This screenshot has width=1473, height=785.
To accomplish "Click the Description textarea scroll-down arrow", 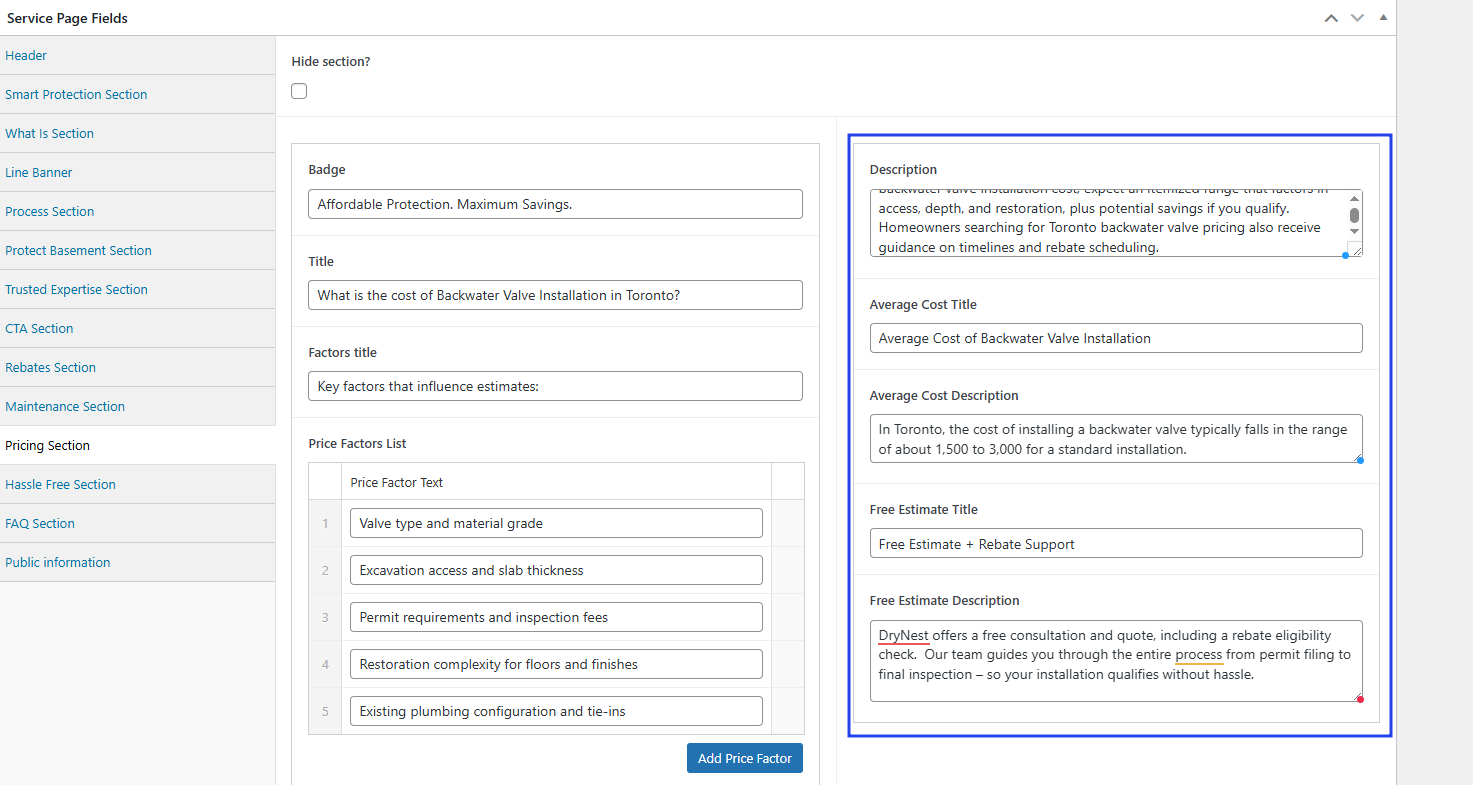I will click(x=1354, y=231).
